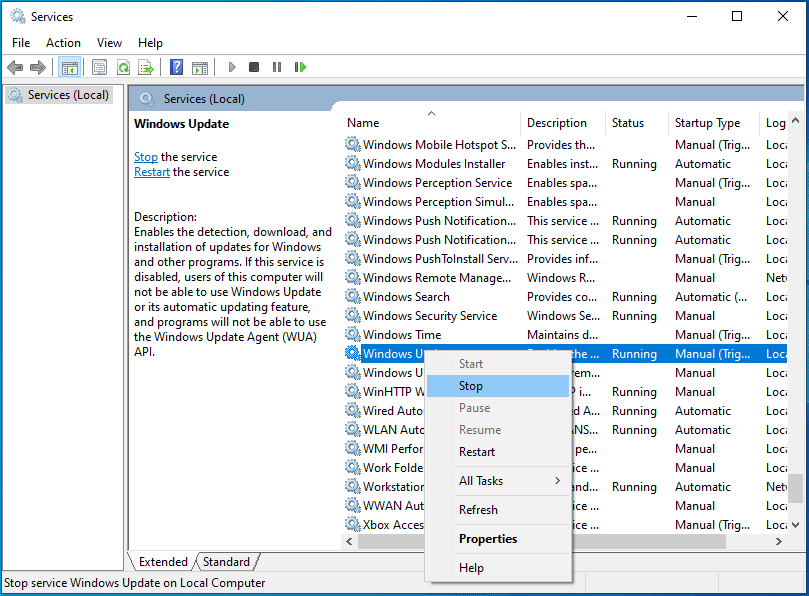This screenshot has height=596, width=809.
Task: Click the Properties toolbar icon
Action: pos(99,67)
